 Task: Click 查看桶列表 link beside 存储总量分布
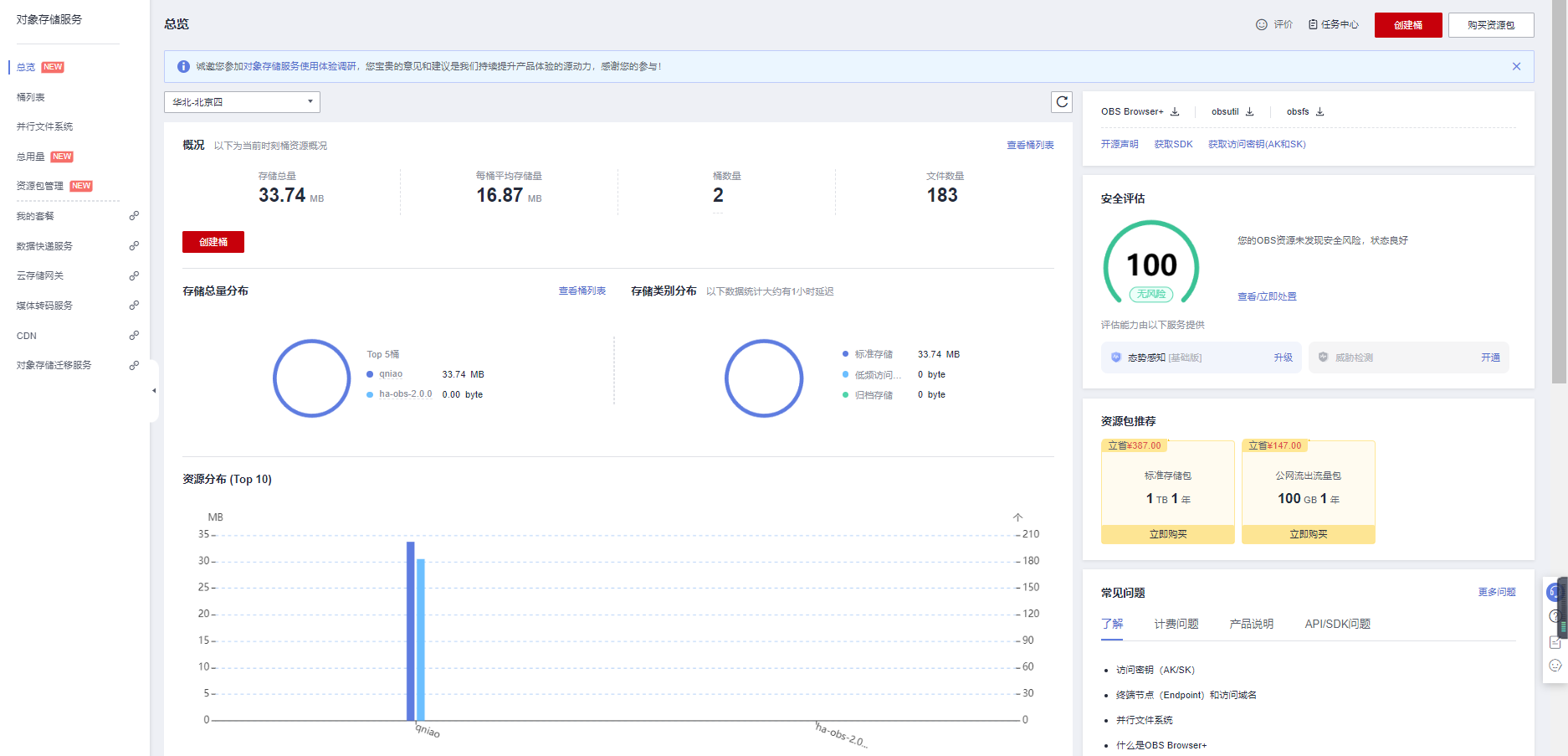(x=582, y=291)
